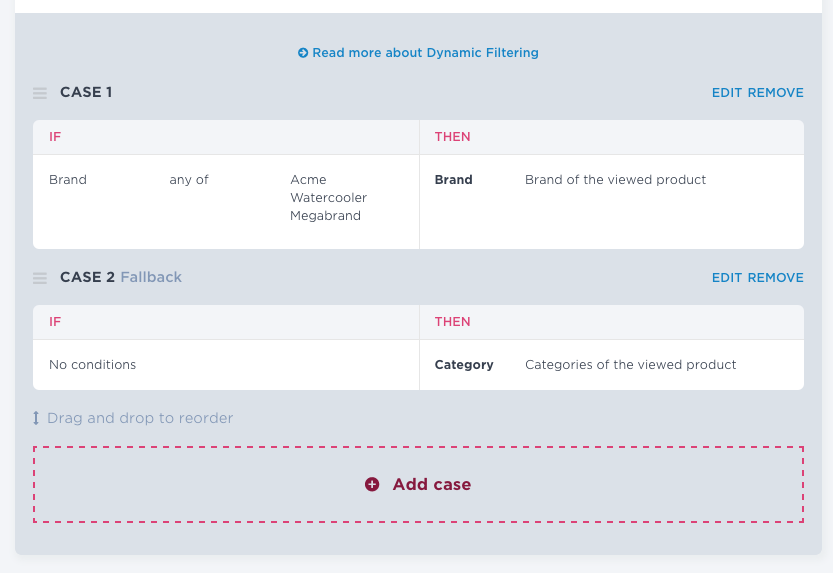
Task: Select the CASE 1 heading
Action: click(86, 92)
